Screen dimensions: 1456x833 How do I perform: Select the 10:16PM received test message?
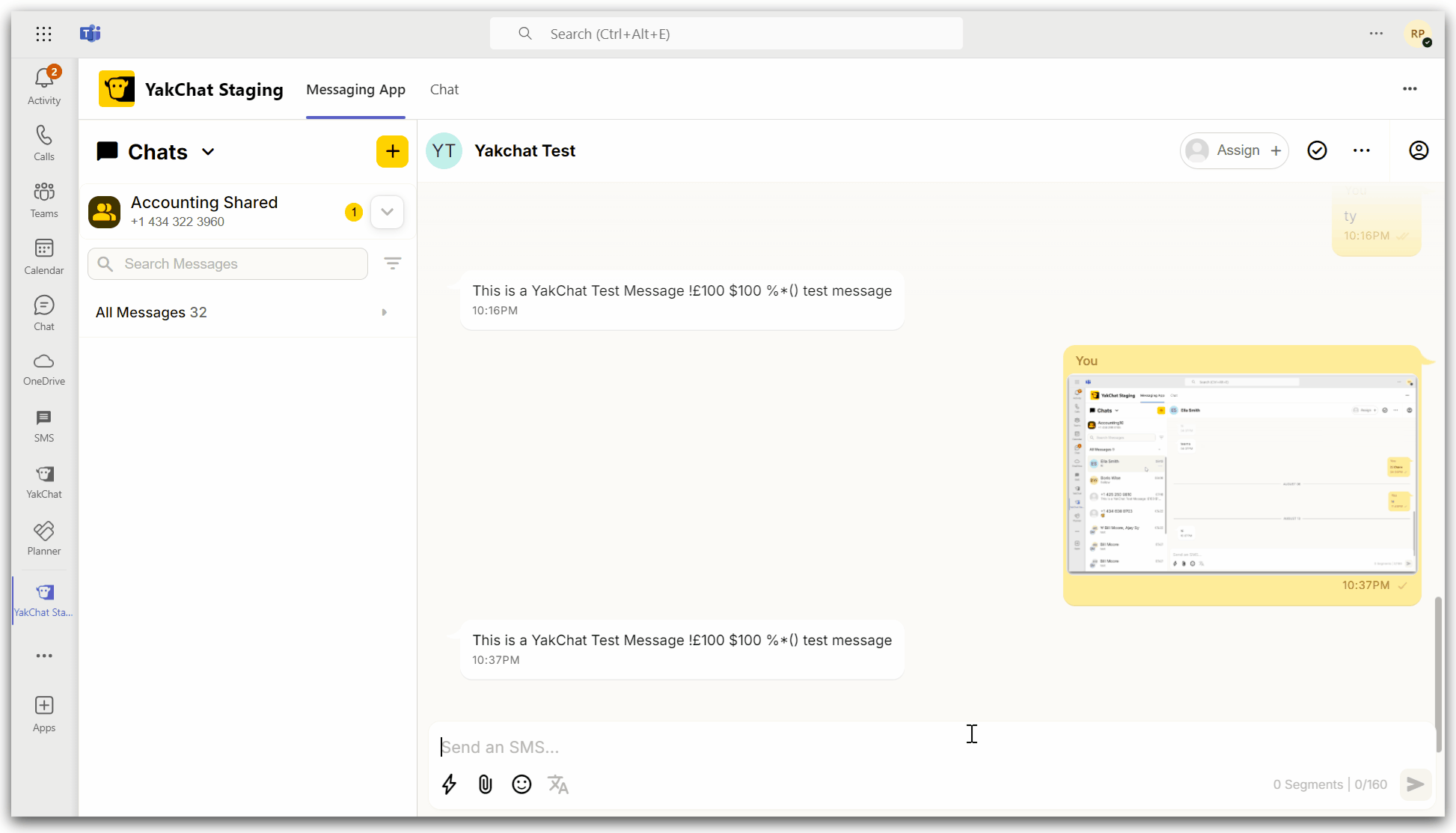click(682, 299)
